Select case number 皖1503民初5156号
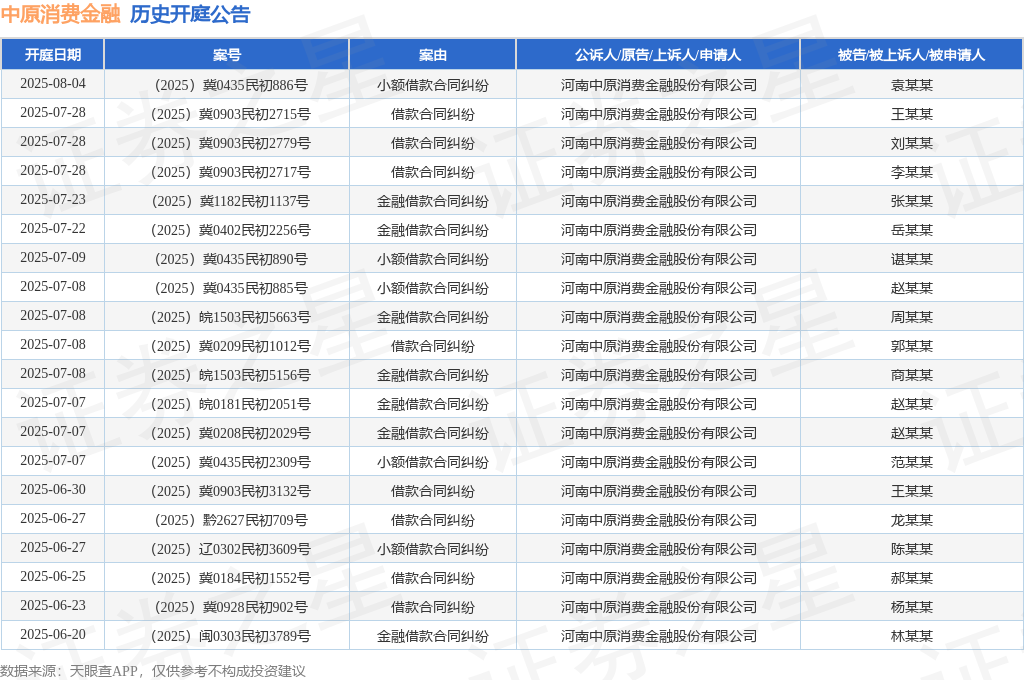 point(231,375)
